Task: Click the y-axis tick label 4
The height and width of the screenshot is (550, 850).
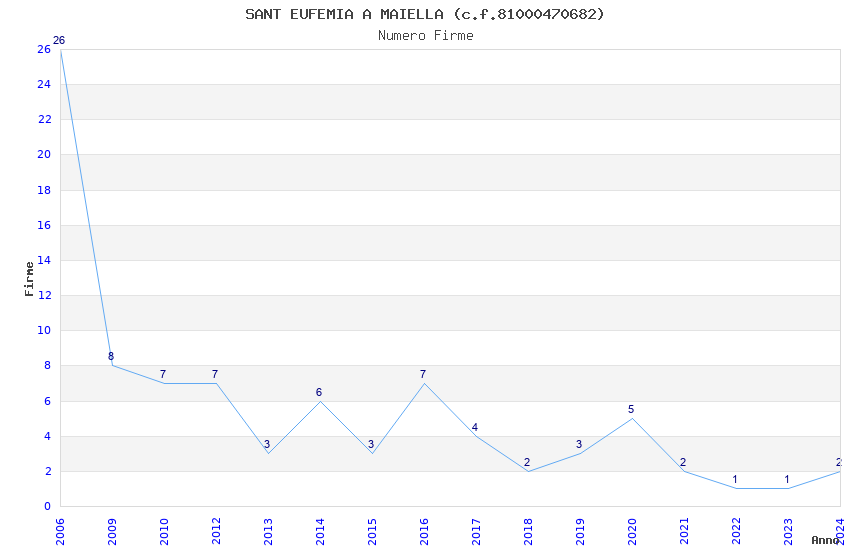Action: (x=48, y=436)
